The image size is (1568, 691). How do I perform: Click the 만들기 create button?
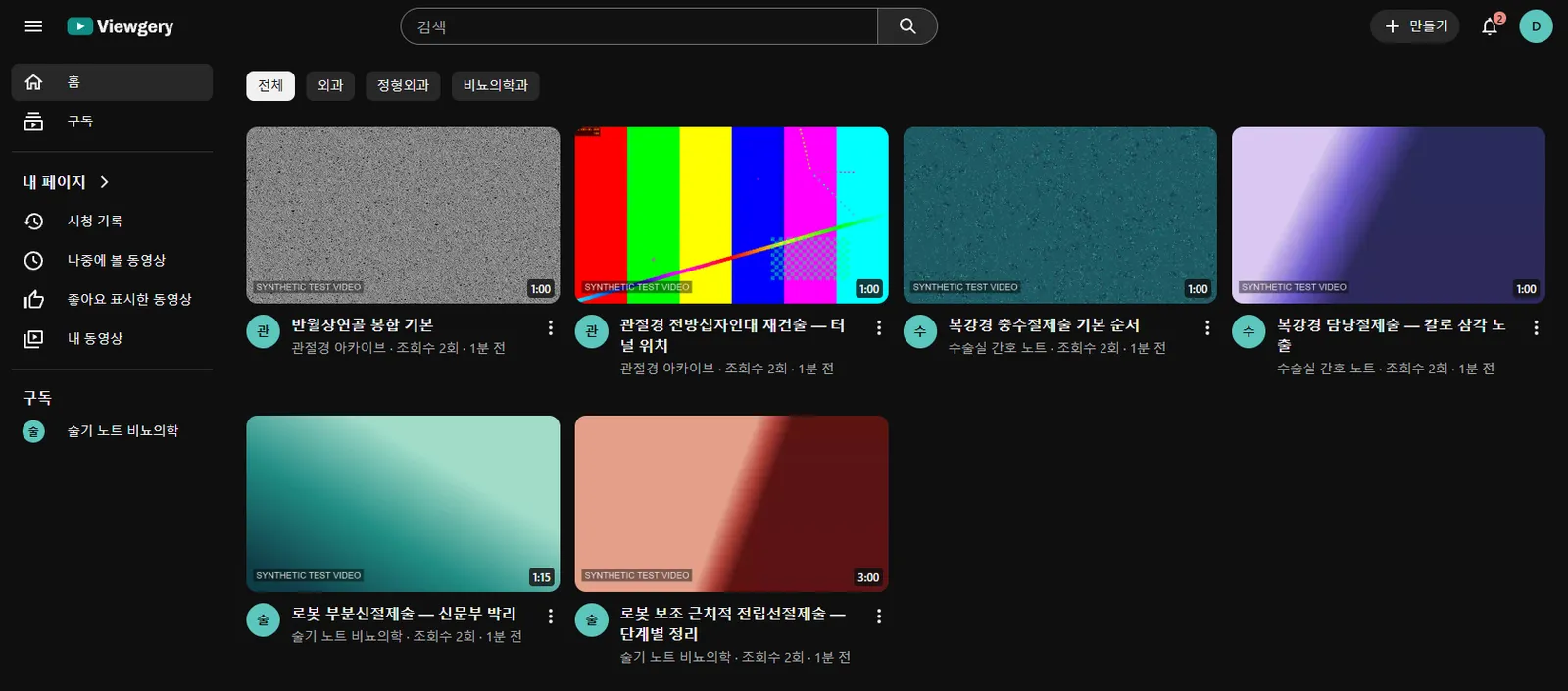pyautogui.click(x=1415, y=26)
